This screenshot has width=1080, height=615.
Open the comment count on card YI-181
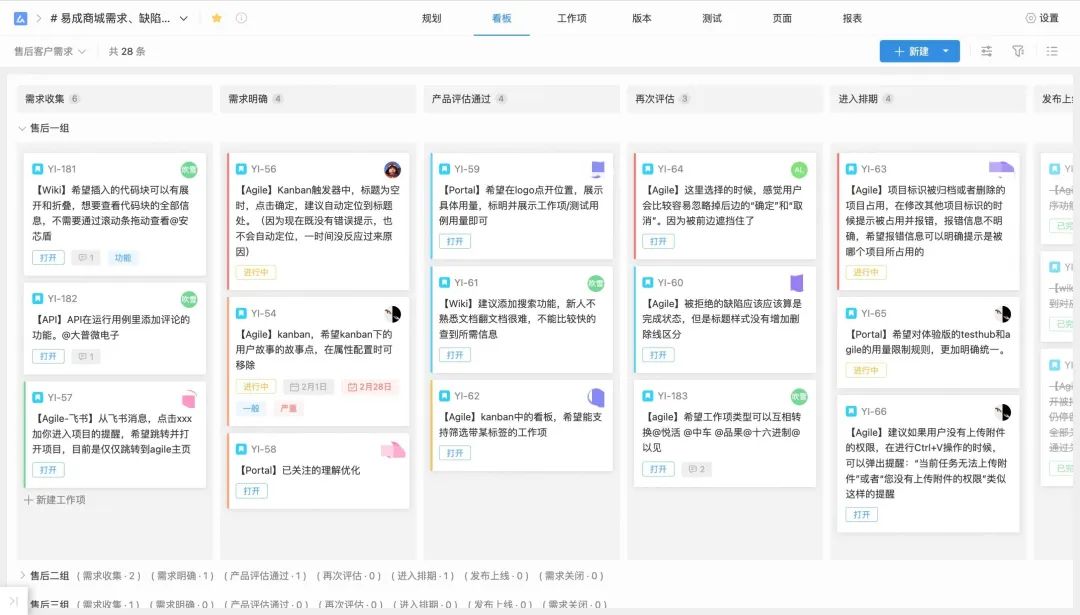click(86, 258)
